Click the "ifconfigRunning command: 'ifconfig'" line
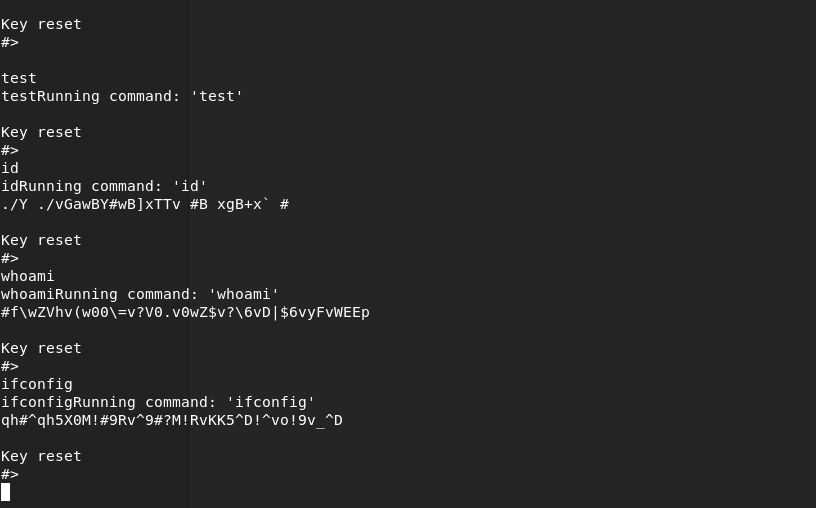Viewport: 816px width, 508px height. [158, 402]
